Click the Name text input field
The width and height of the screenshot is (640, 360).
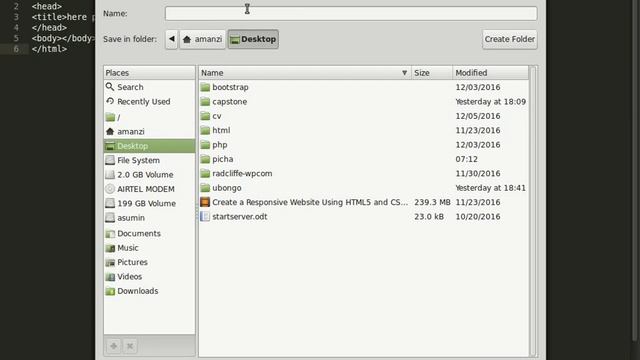click(351, 13)
